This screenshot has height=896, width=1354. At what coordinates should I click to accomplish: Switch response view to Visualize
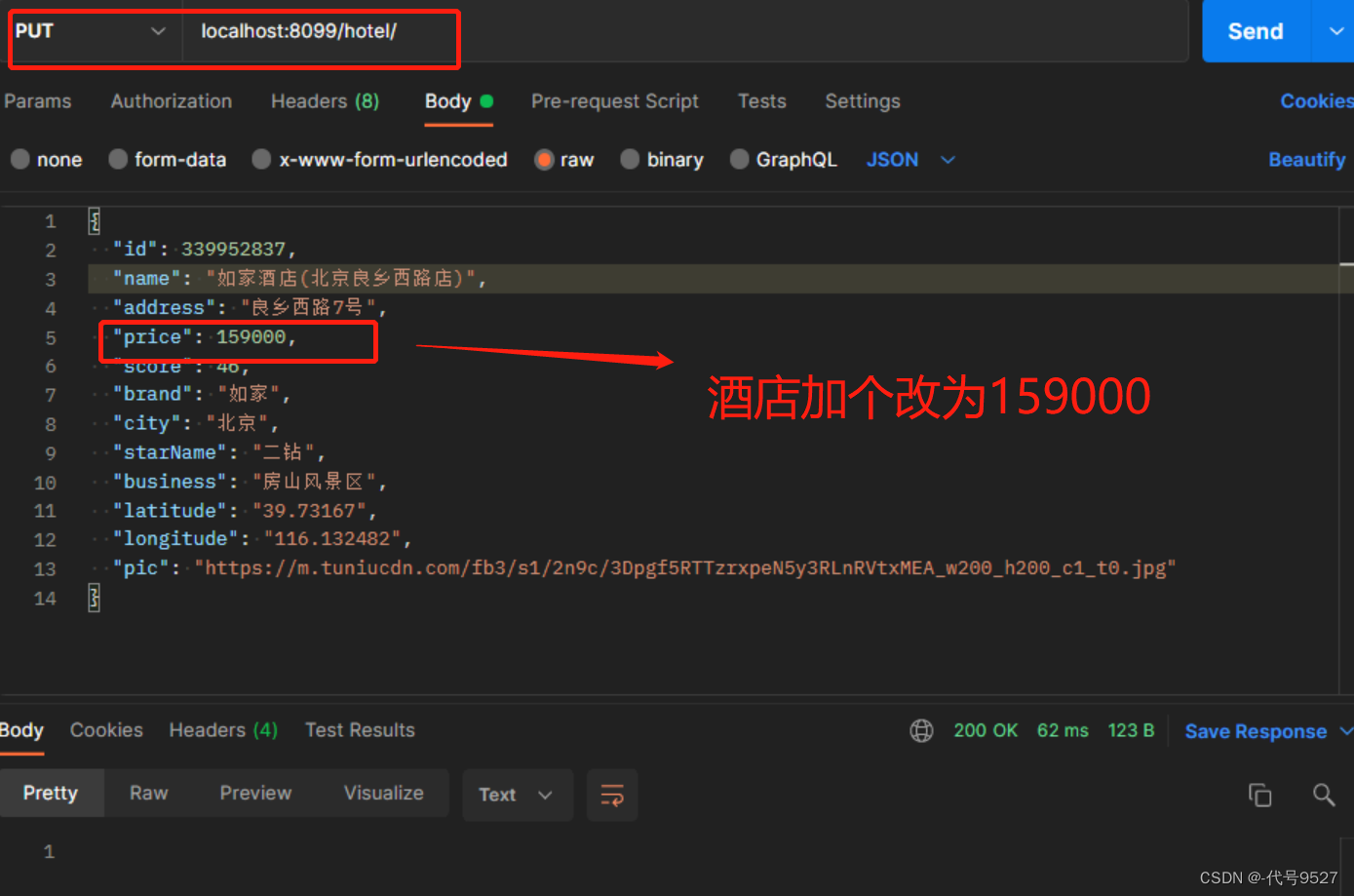tap(384, 794)
